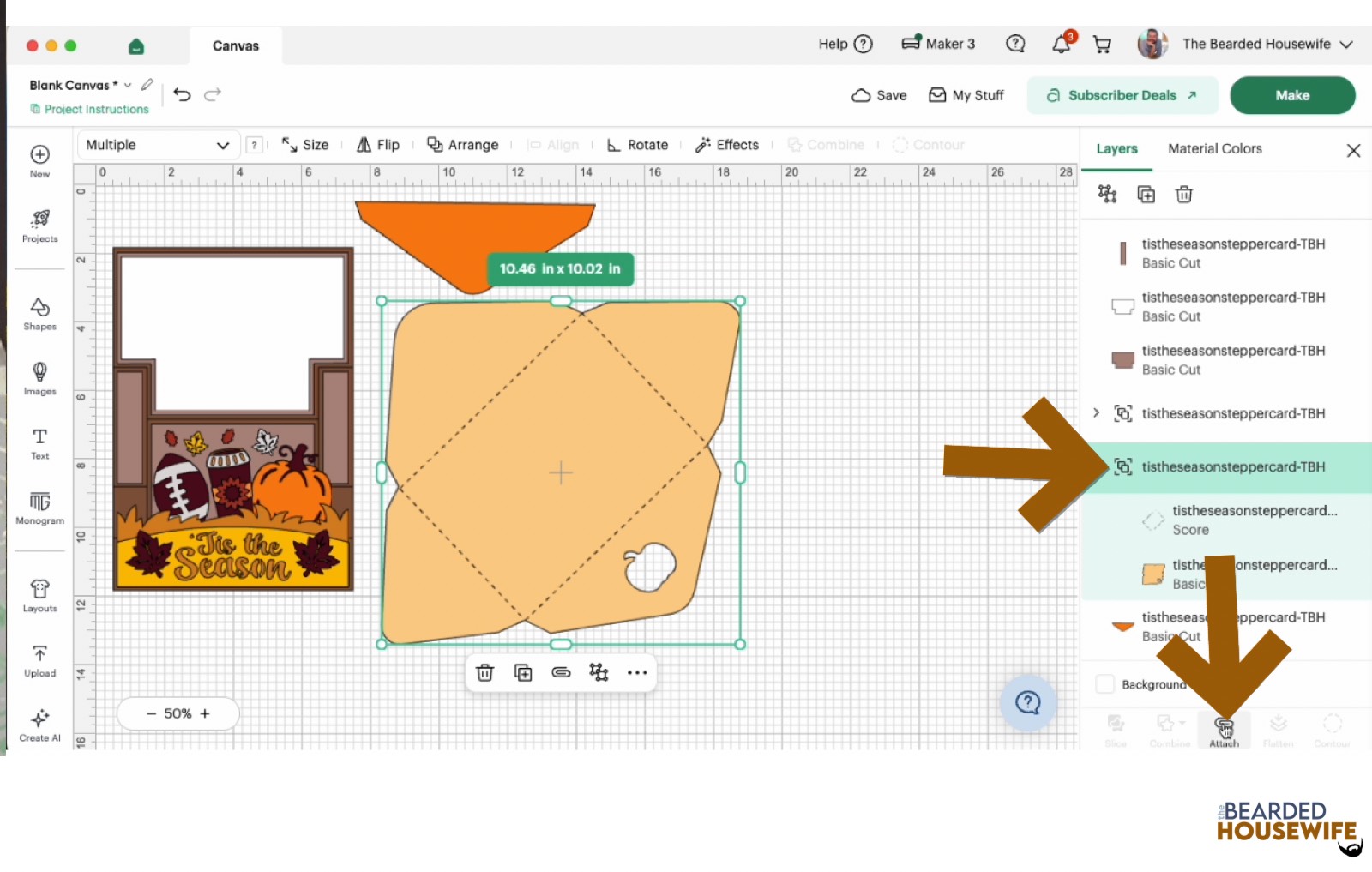Select the Text tool
The width and height of the screenshot is (1372, 872).
[x=39, y=443]
